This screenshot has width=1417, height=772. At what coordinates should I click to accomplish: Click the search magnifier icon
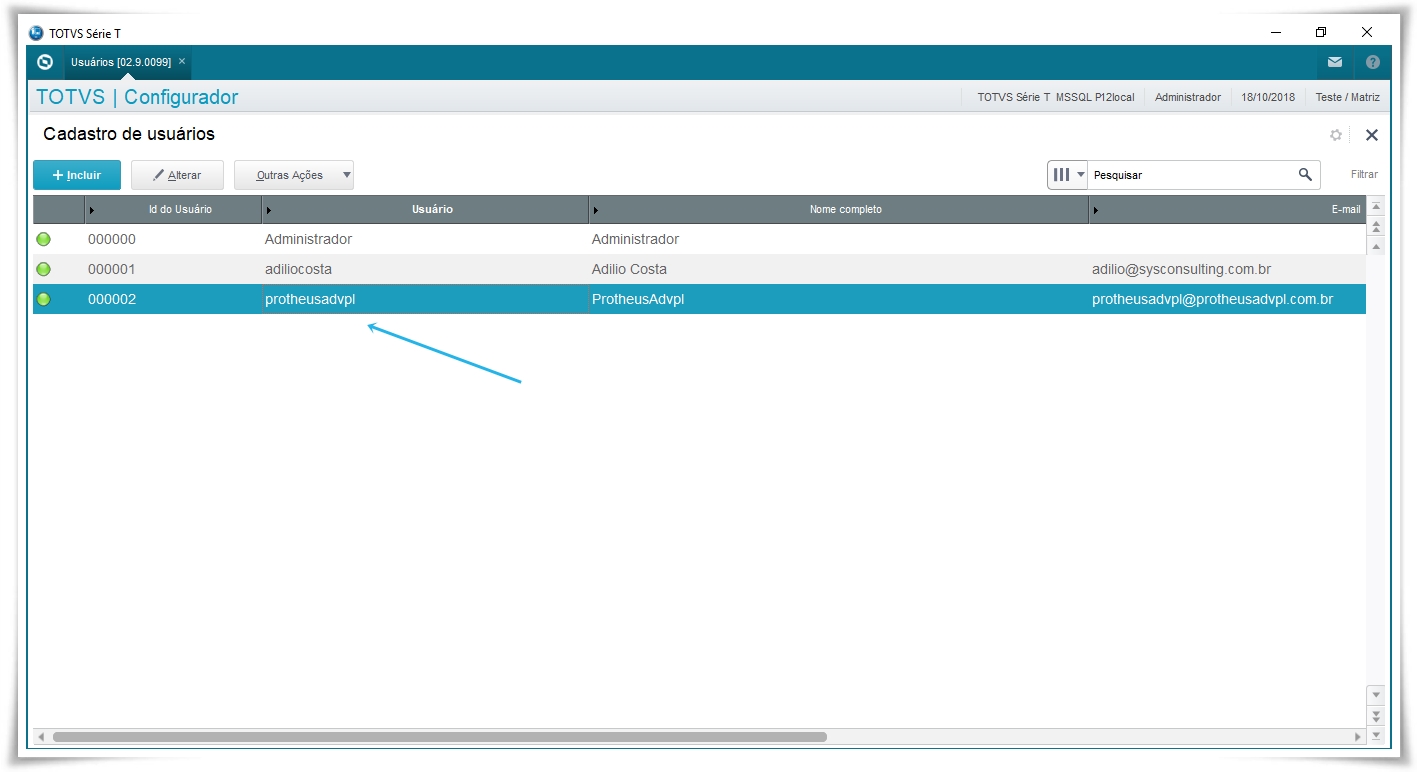point(1305,174)
